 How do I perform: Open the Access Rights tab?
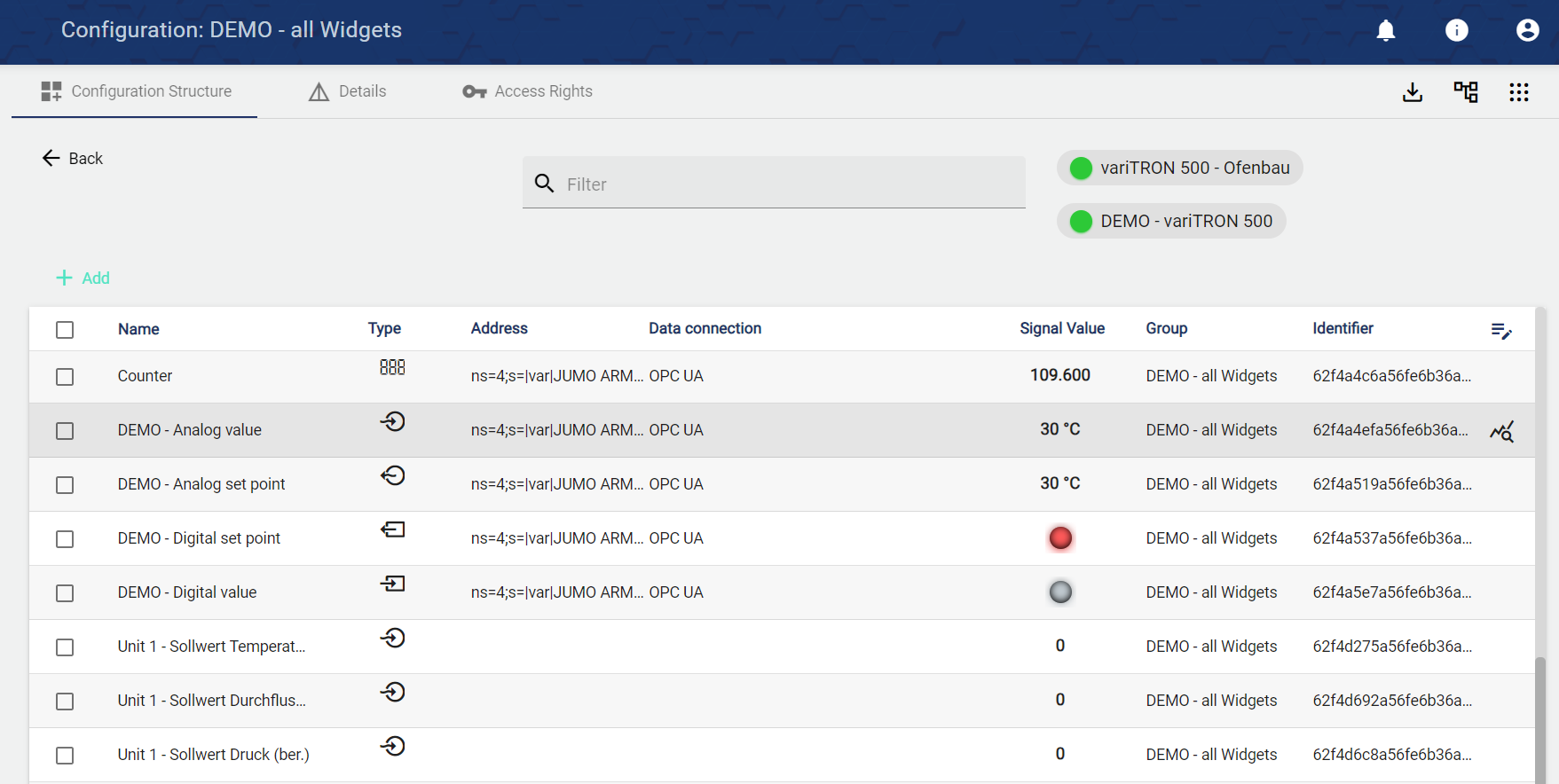click(x=527, y=91)
